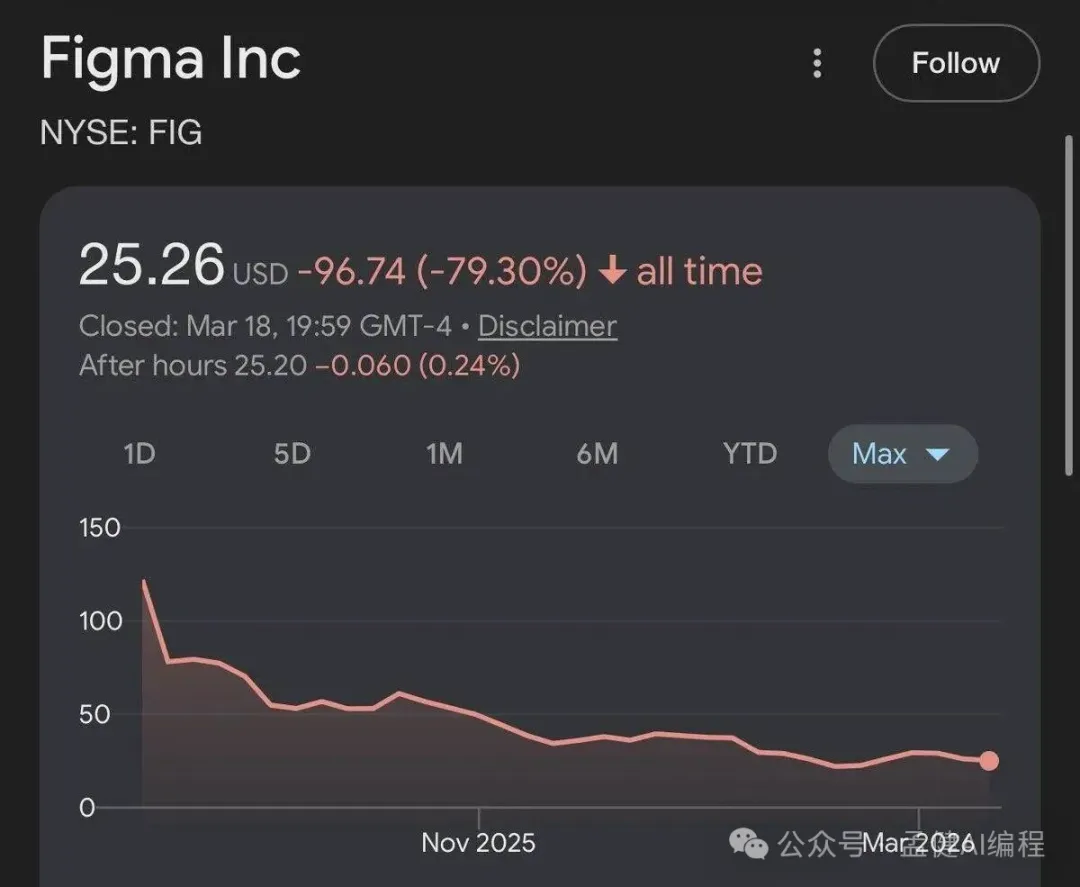This screenshot has height=887, width=1080.
Task: Open the three-dot more options menu
Action: [817, 64]
